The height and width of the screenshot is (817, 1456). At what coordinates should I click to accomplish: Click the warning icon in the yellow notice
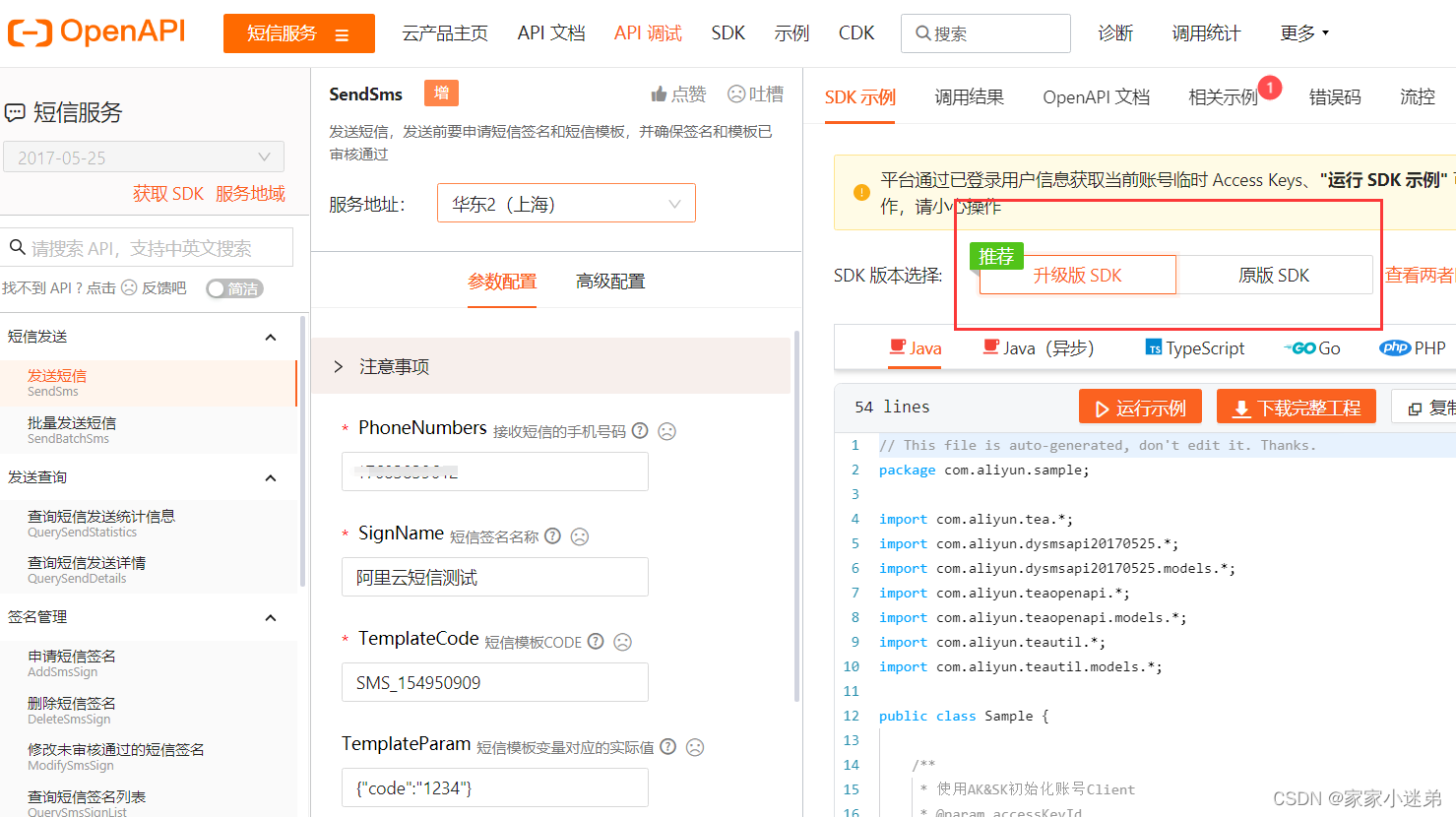861,193
